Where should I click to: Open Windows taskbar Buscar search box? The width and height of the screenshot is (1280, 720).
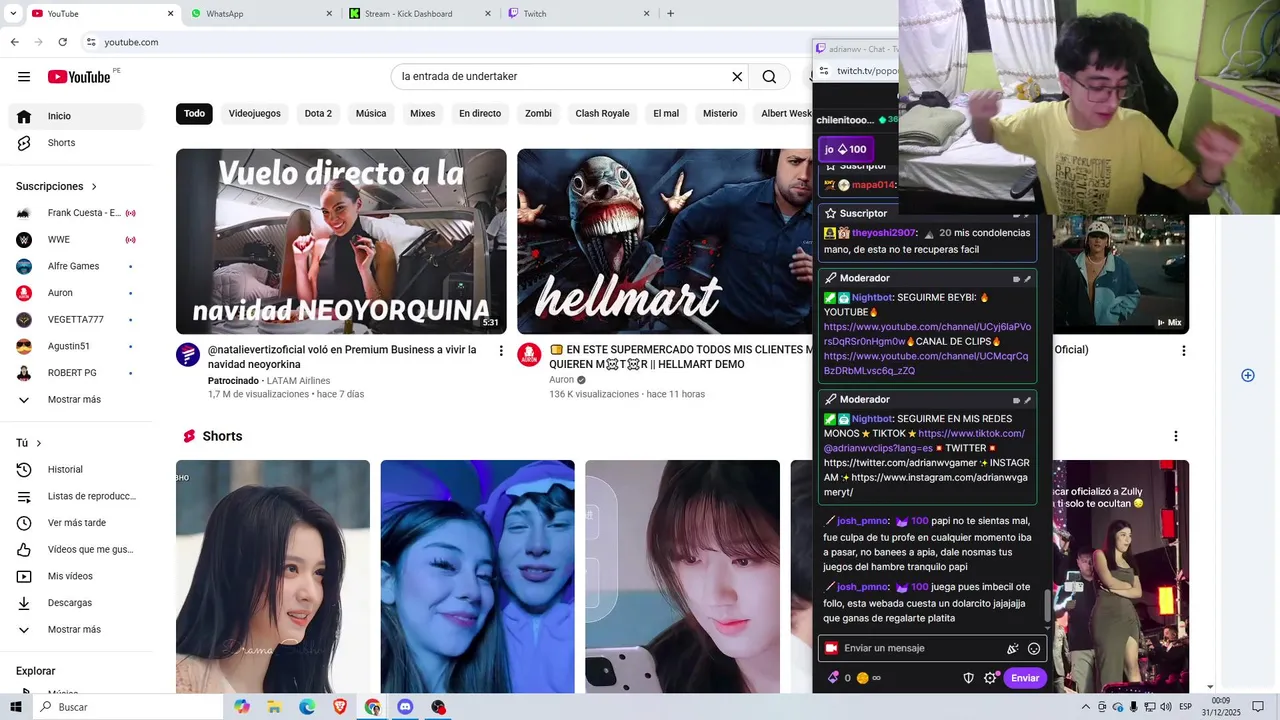click(x=128, y=707)
